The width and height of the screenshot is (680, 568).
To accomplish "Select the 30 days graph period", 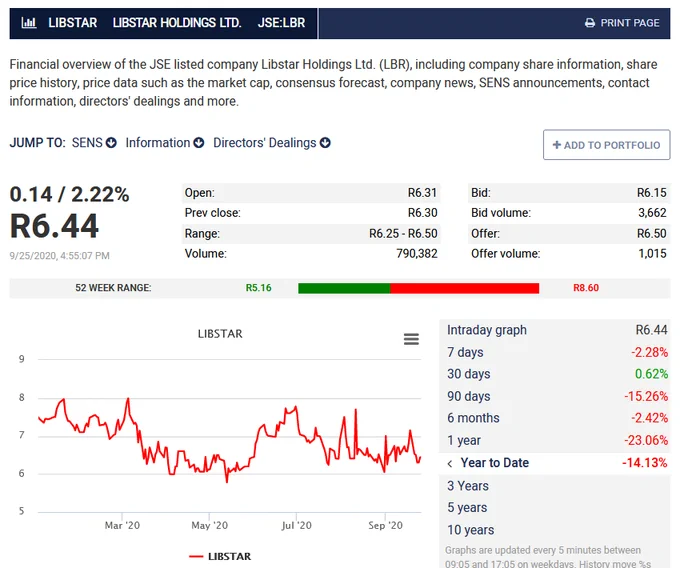I will pos(557,374).
